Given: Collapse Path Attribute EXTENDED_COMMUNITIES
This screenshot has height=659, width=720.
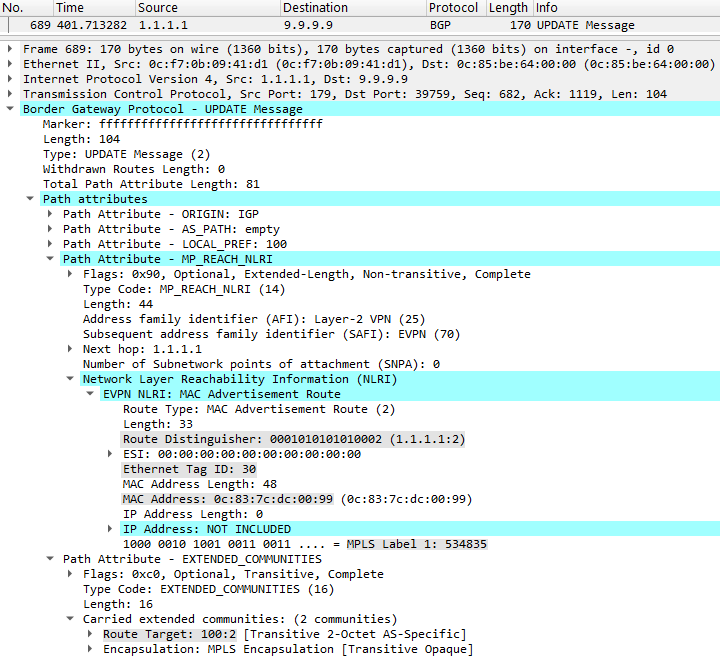Looking at the screenshot, I should pos(50,559).
